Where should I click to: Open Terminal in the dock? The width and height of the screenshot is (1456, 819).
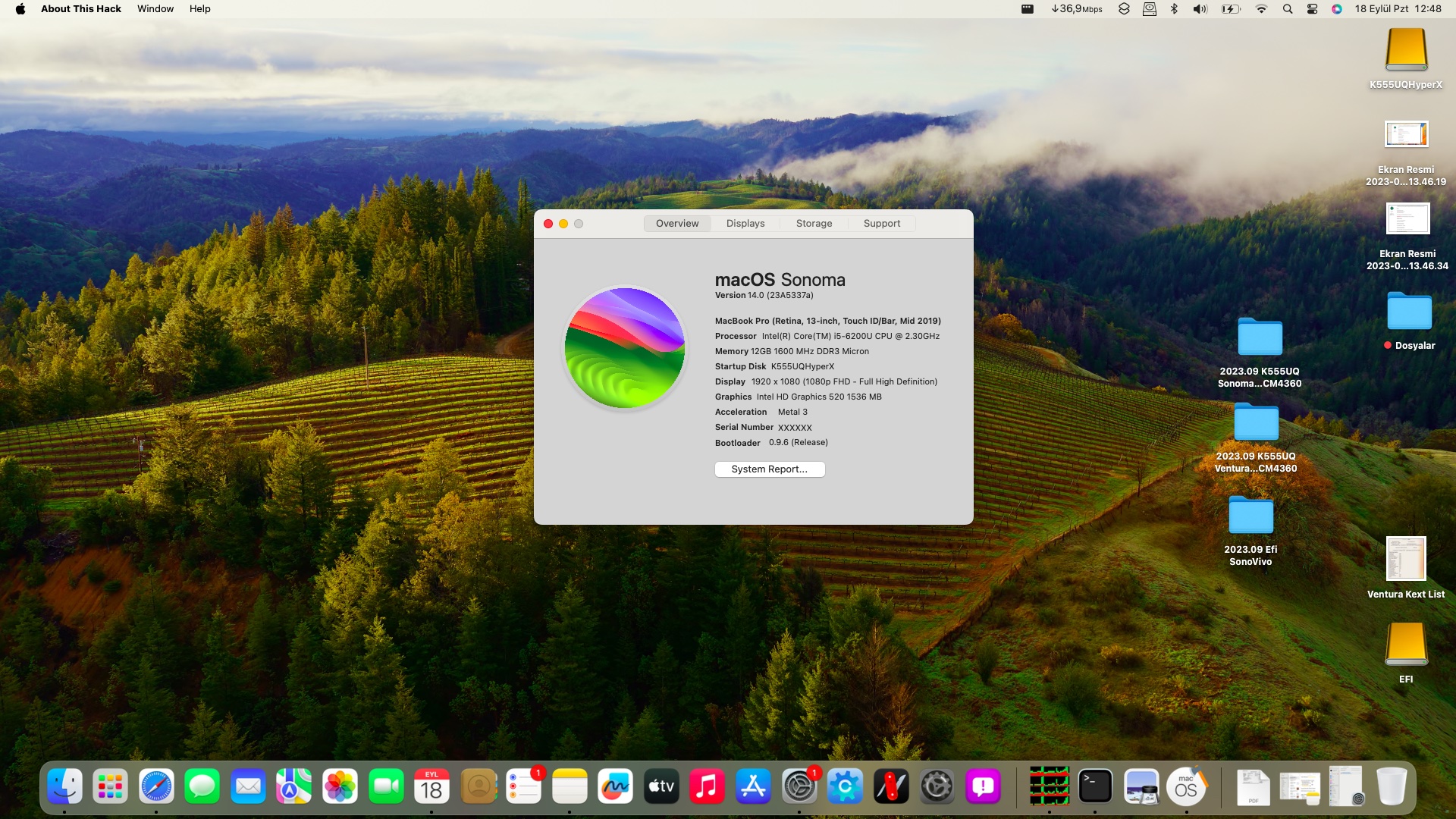point(1095,786)
